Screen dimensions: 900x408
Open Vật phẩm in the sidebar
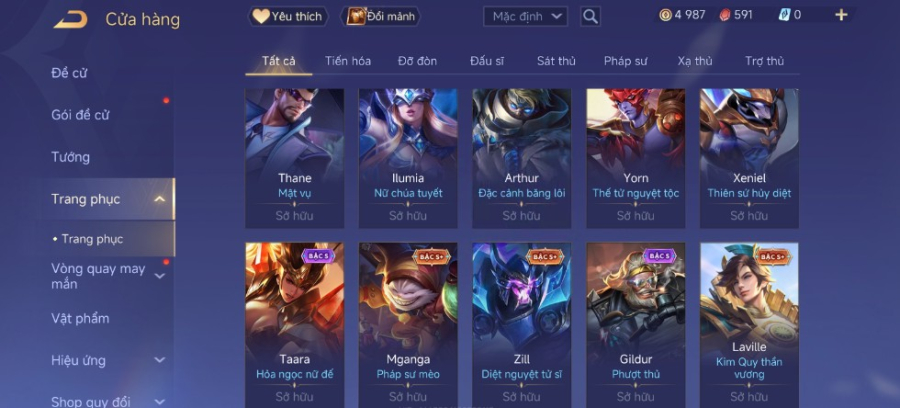(80, 318)
